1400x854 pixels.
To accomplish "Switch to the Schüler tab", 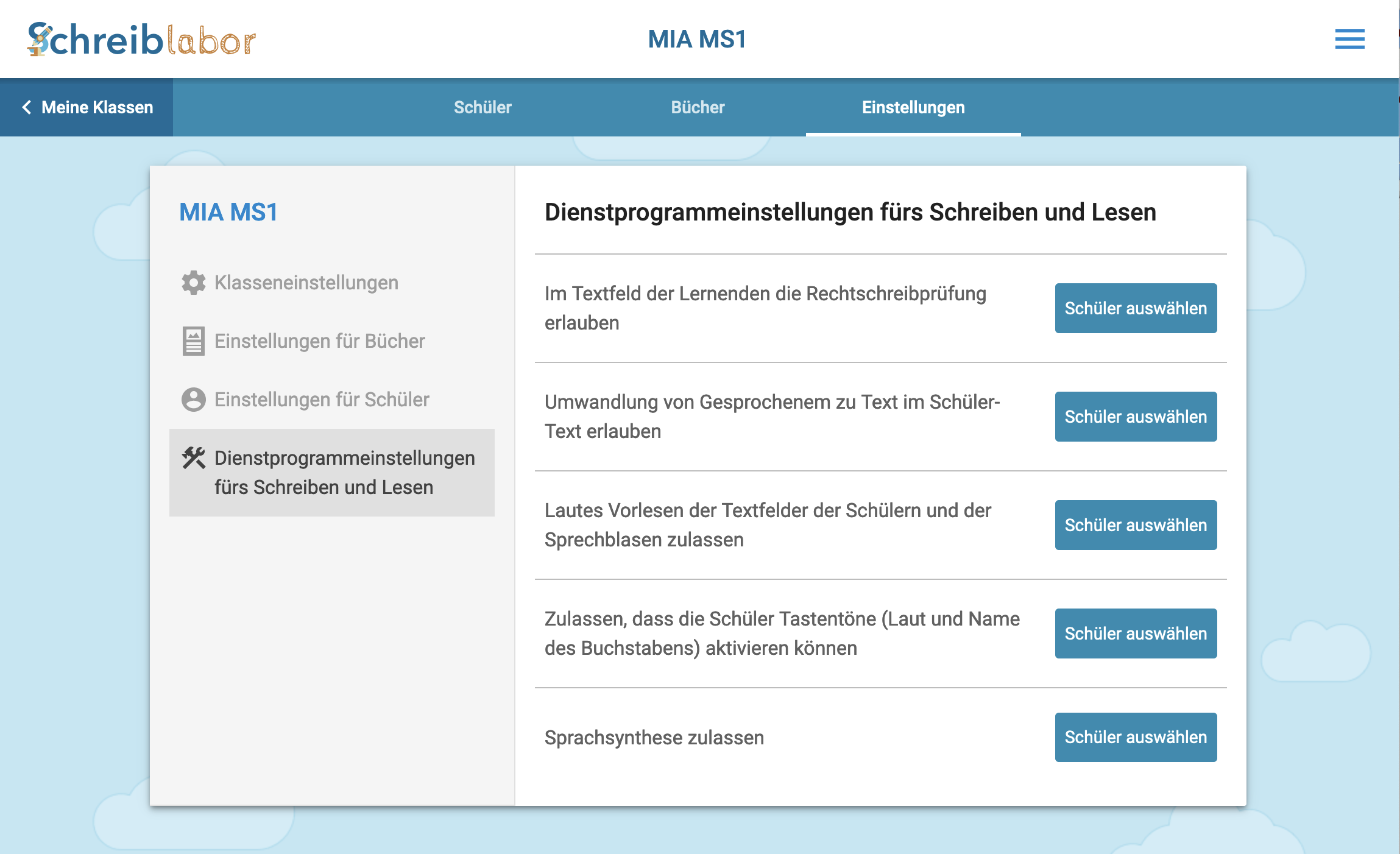I will pos(483,107).
